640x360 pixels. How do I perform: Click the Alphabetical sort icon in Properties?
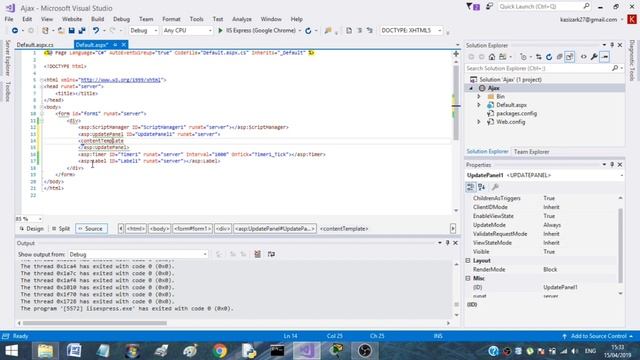(x=482, y=187)
